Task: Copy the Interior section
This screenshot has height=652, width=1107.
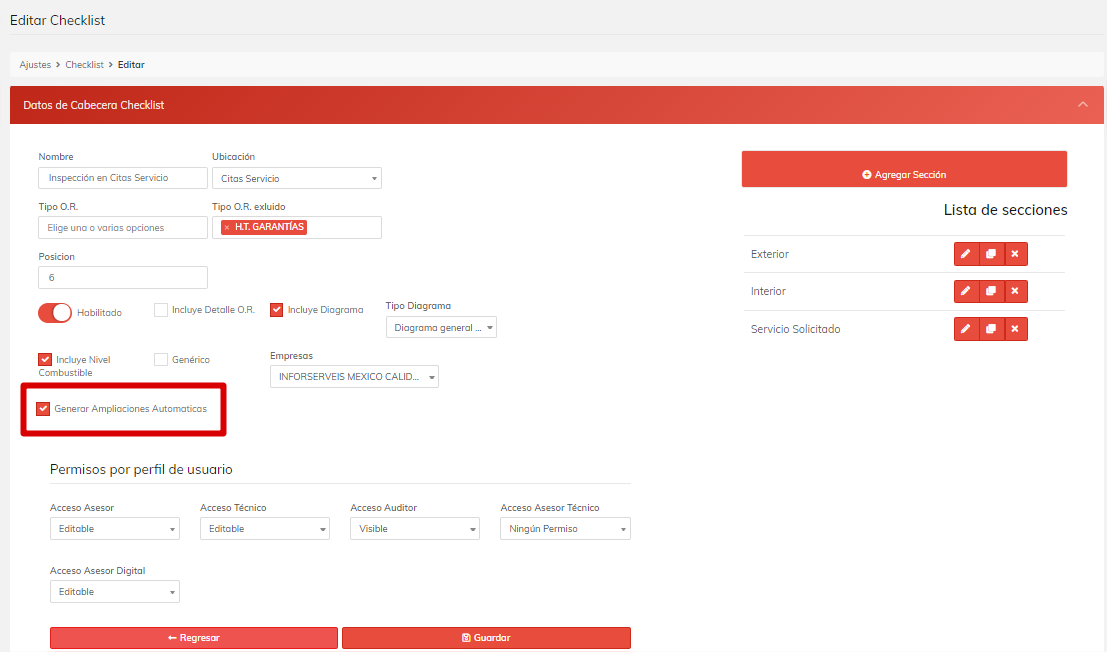Action: pos(990,291)
